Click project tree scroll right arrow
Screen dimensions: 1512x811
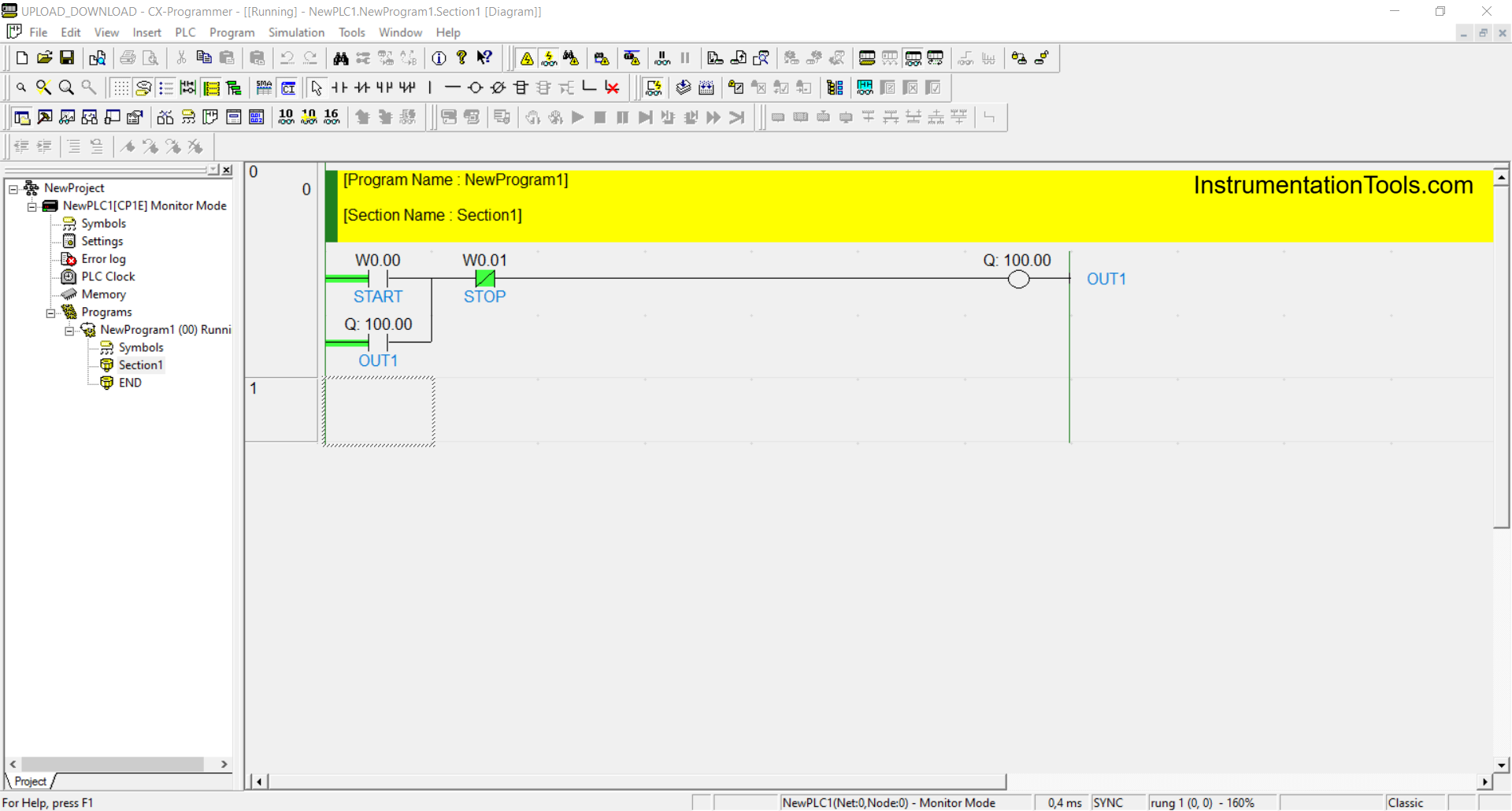click(x=224, y=764)
